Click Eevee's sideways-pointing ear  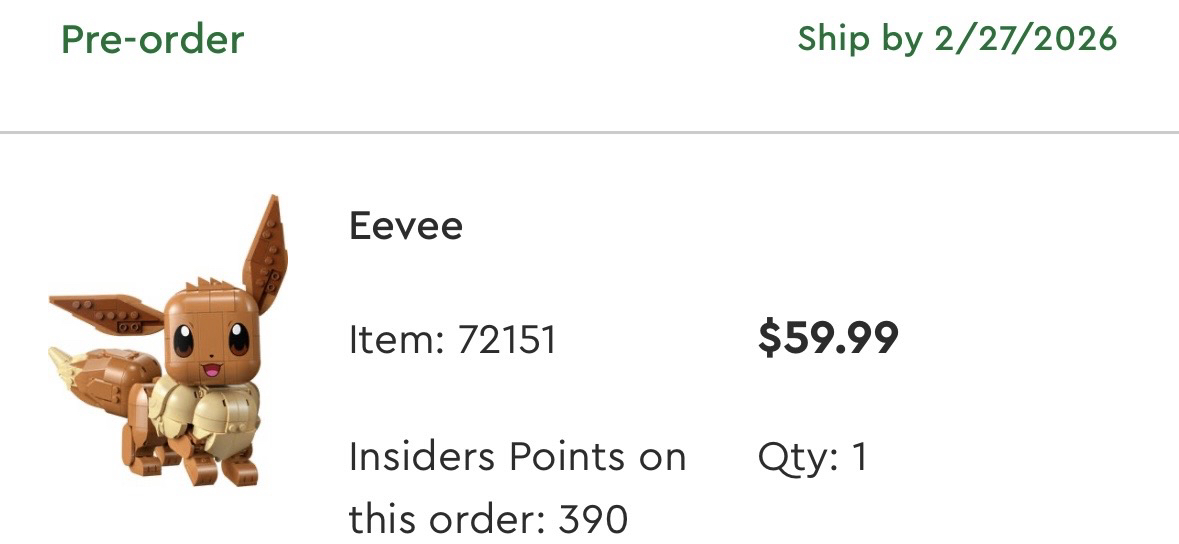(105, 312)
